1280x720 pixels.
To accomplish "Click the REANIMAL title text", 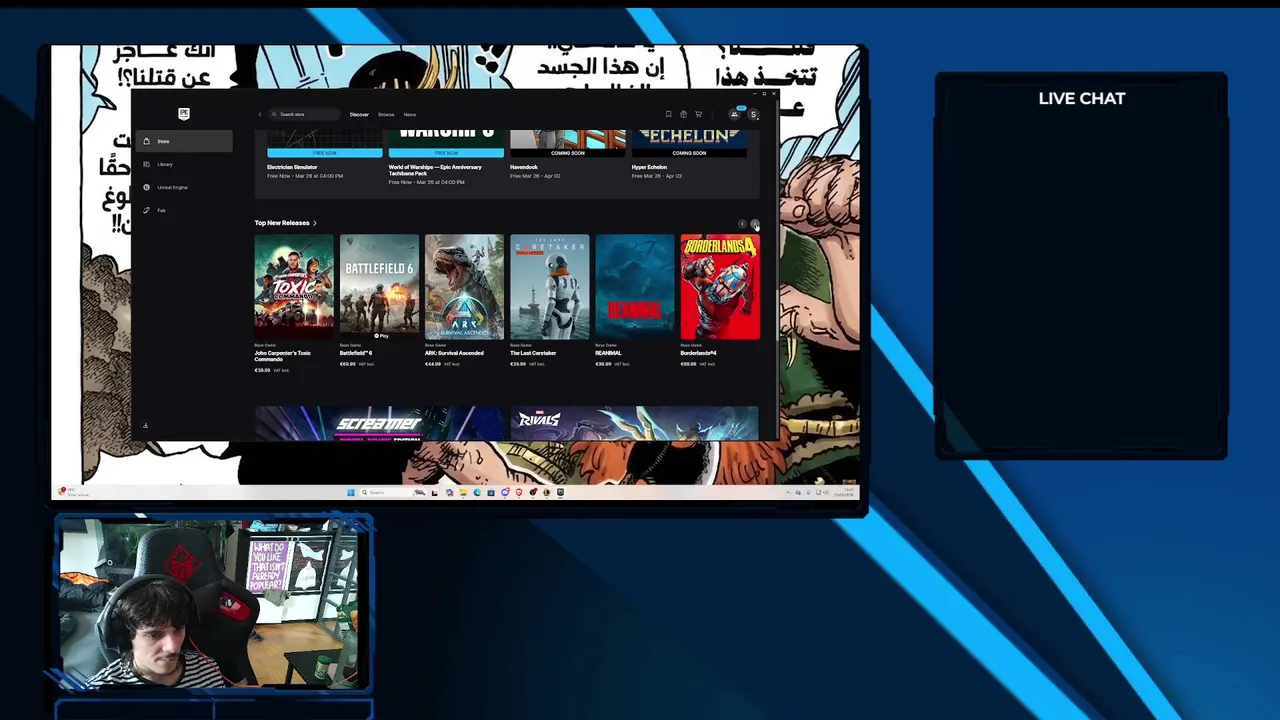I will (x=608, y=353).
